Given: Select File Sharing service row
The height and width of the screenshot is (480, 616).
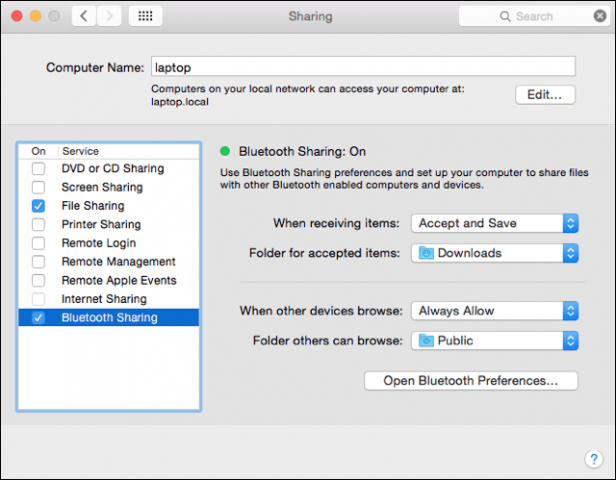Looking at the screenshot, I should click(109, 206).
